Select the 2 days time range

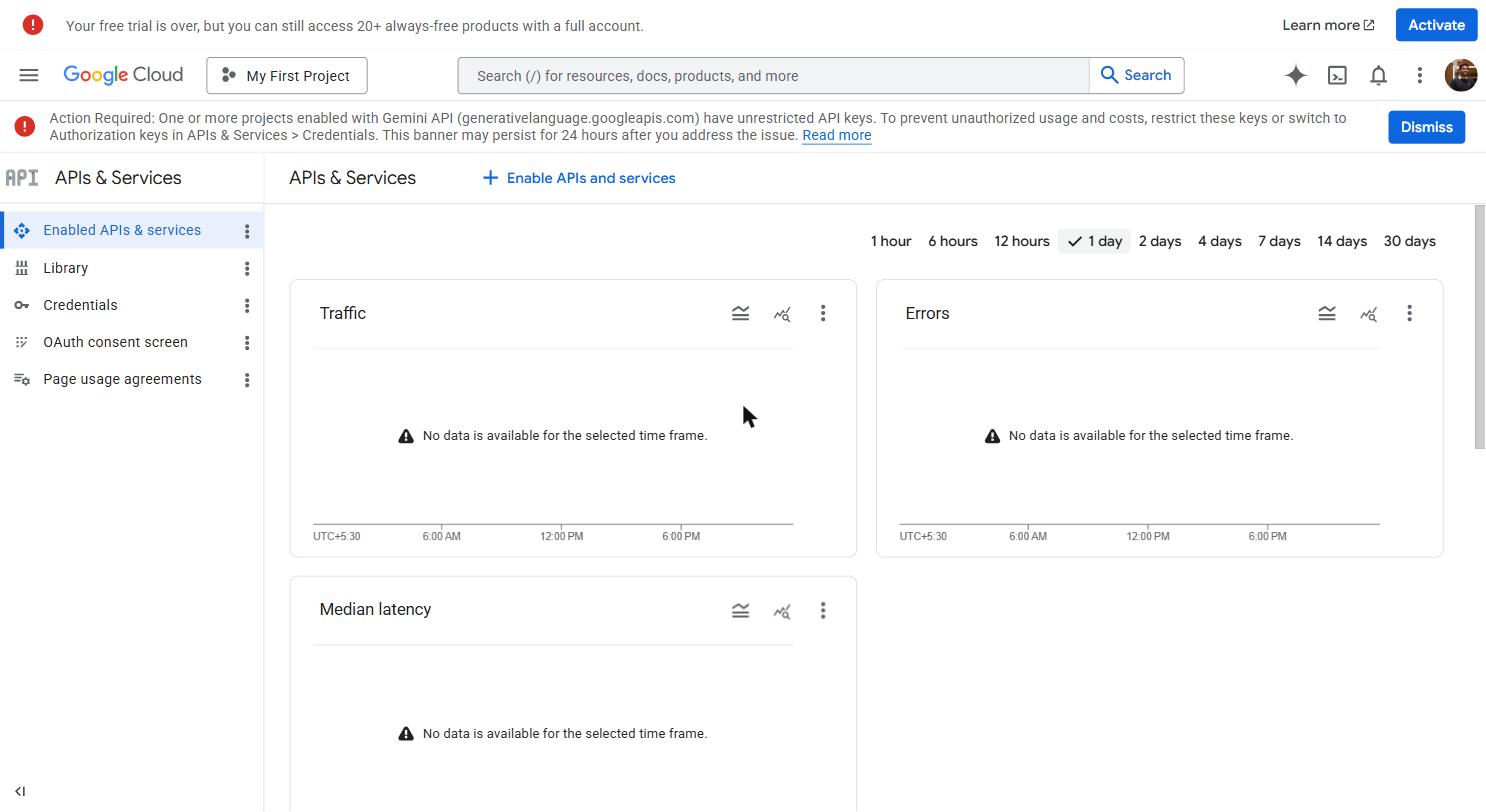click(1160, 241)
